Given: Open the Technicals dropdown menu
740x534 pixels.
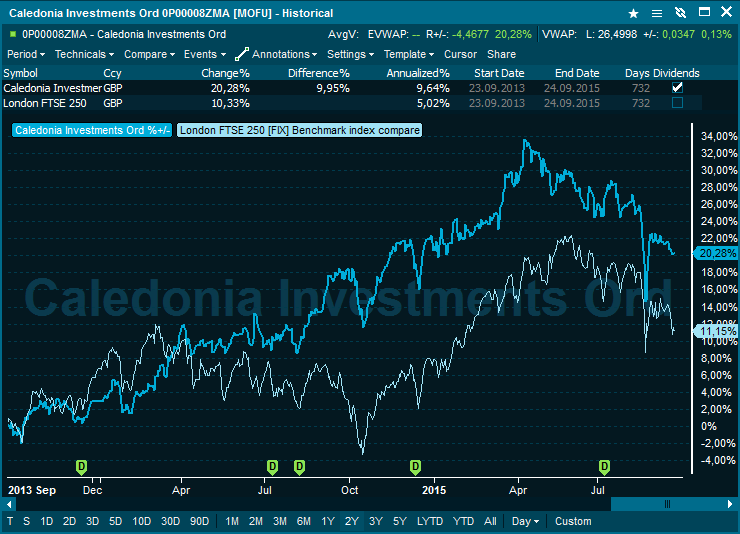Looking at the screenshot, I should (x=84, y=54).
